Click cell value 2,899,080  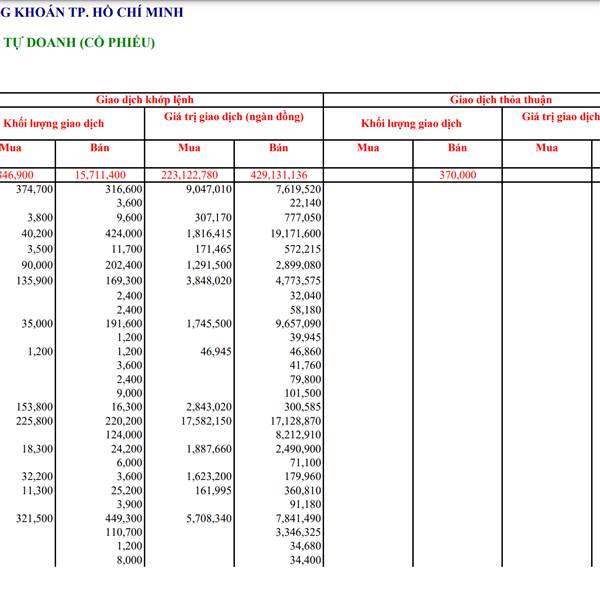(298, 265)
